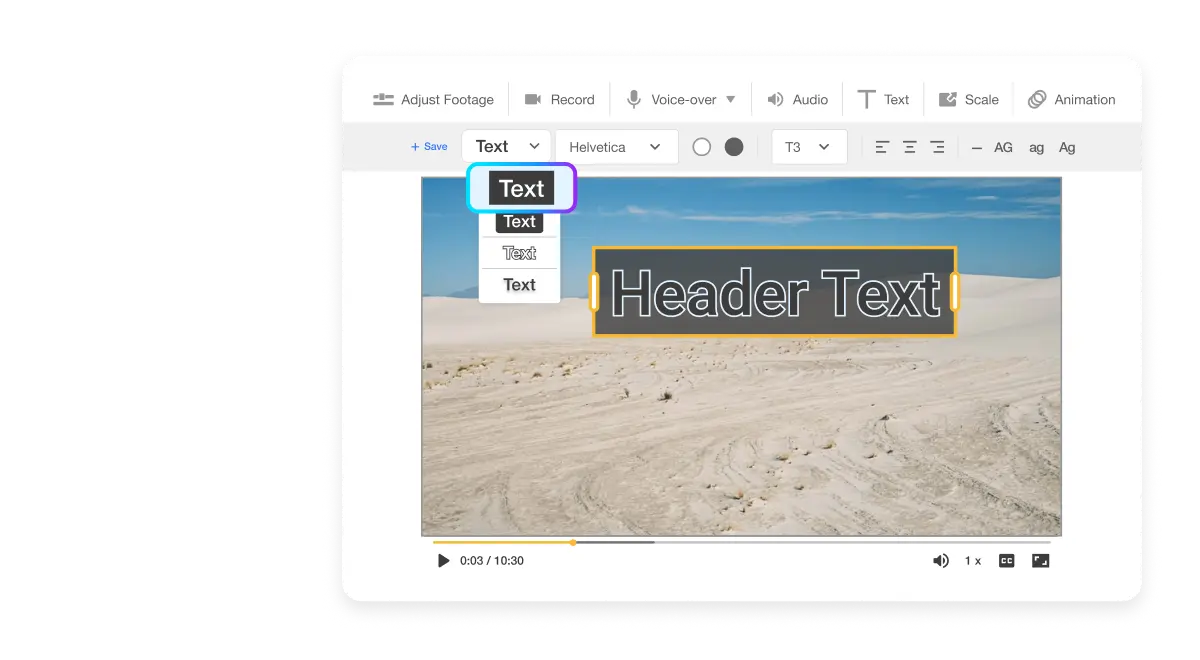Viewport: 1200px width, 660px height.
Task: Enter fullscreen mode
Action: click(x=1041, y=561)
